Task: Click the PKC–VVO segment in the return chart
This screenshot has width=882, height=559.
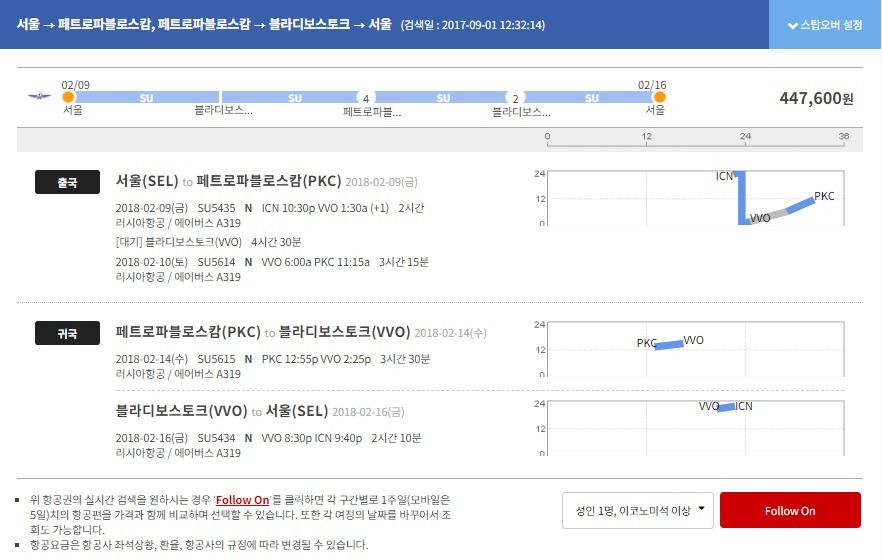Action: click(669, 345)
